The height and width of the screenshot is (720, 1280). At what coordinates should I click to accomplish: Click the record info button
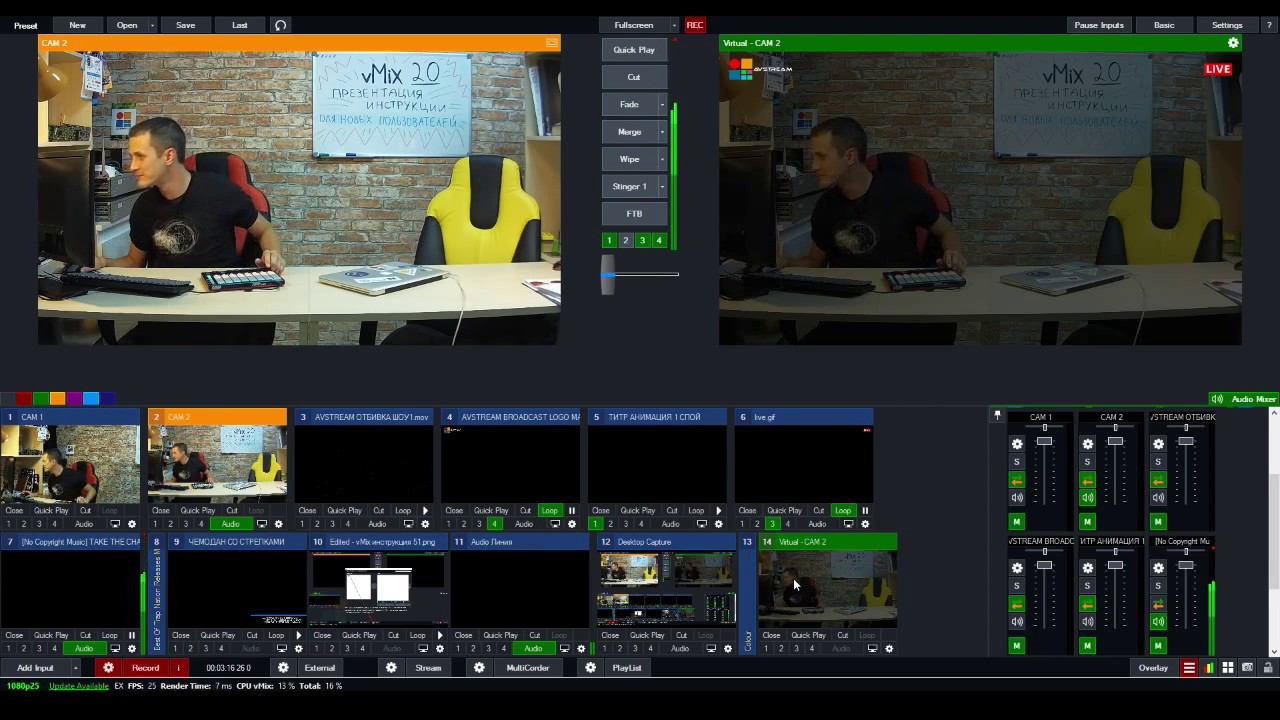(178, 668)
